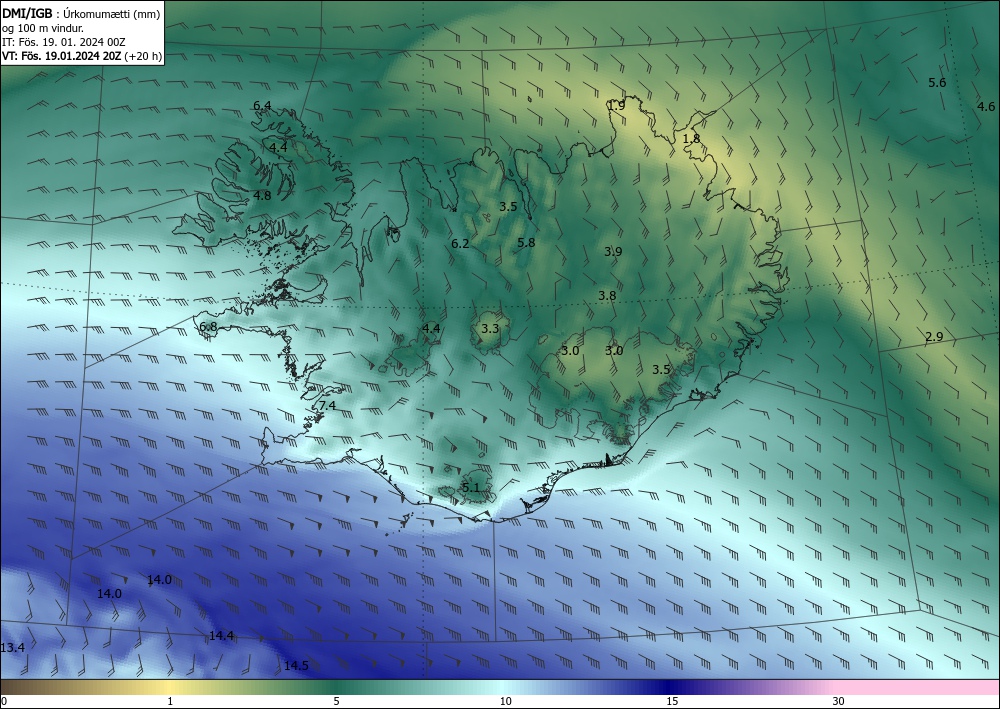Viewport: 1000px width, 709px height.
Task: Click the 5.6 value label
Action: pos(937,82)
